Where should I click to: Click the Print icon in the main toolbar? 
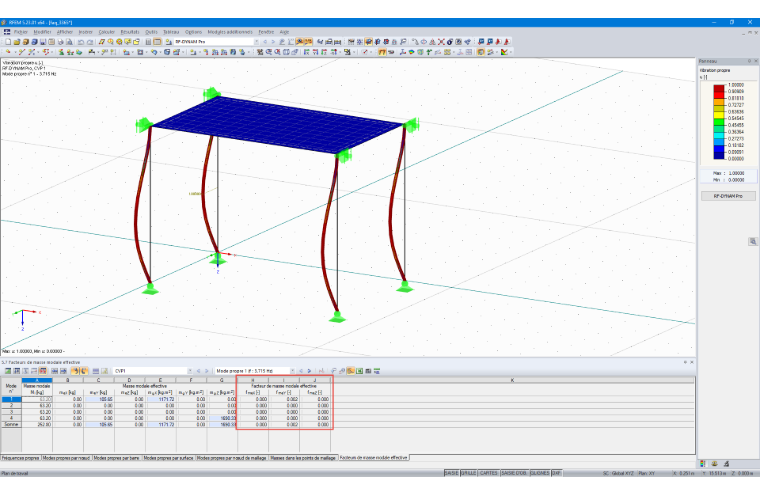[61, 42]
